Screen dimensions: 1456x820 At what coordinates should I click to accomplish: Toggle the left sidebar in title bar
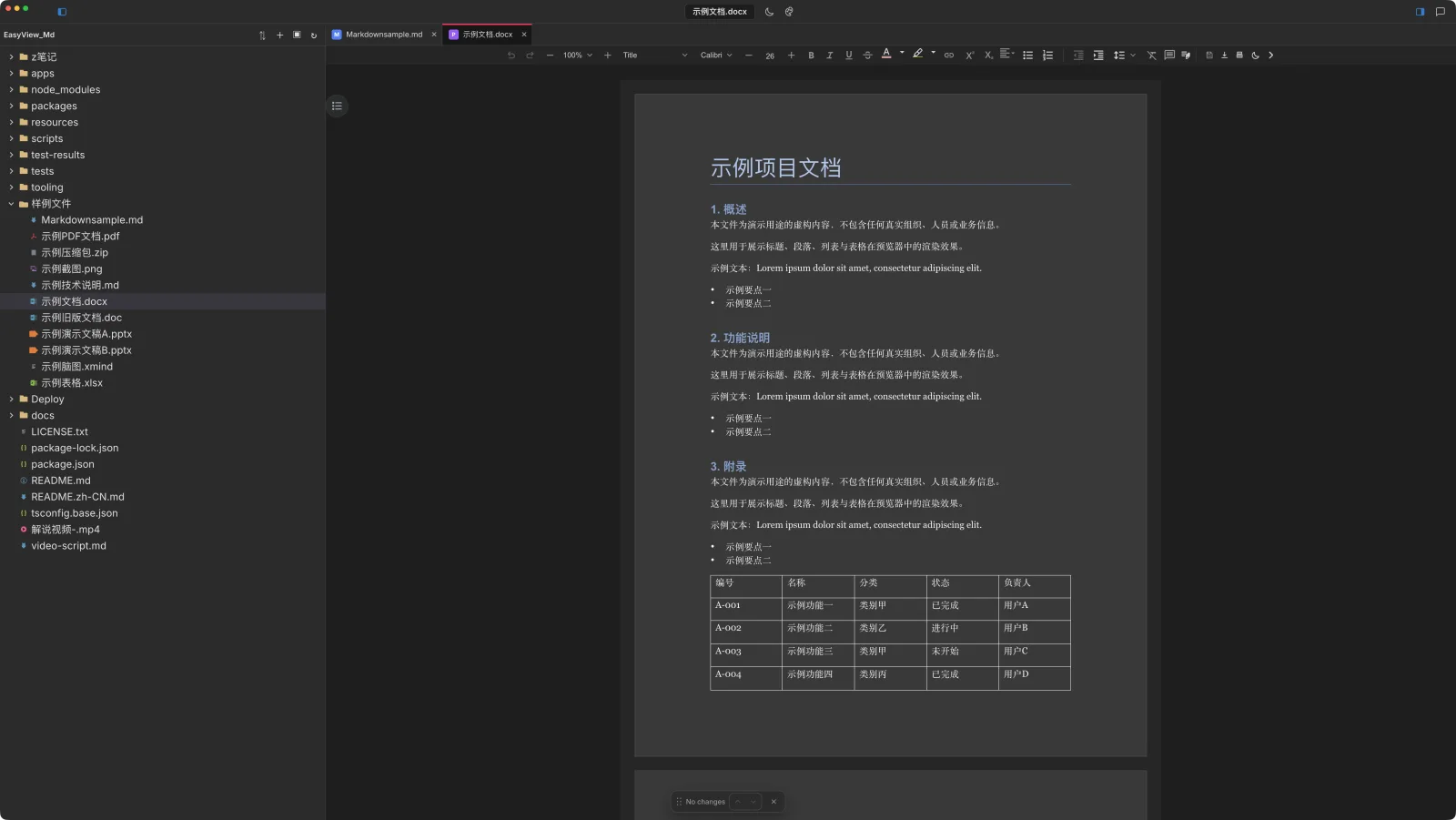[62, 12]
